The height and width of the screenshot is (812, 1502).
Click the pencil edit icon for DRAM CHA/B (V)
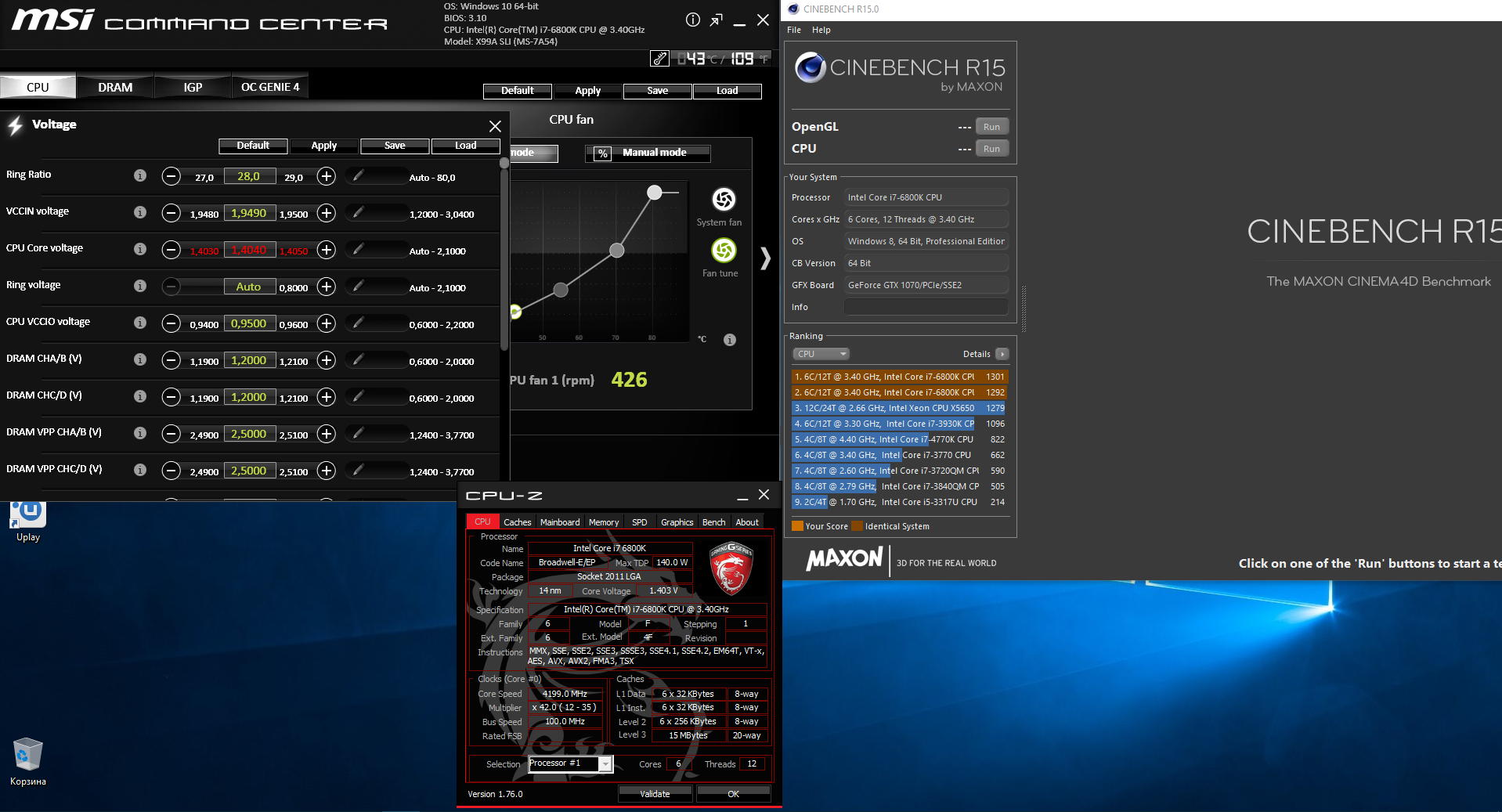(358, 360)
